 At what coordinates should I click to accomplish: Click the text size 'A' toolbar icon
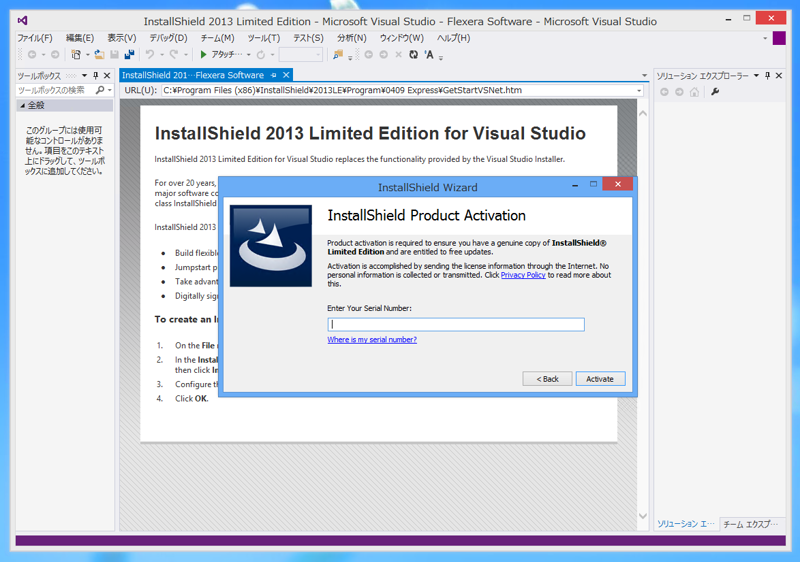click(429, 55)
